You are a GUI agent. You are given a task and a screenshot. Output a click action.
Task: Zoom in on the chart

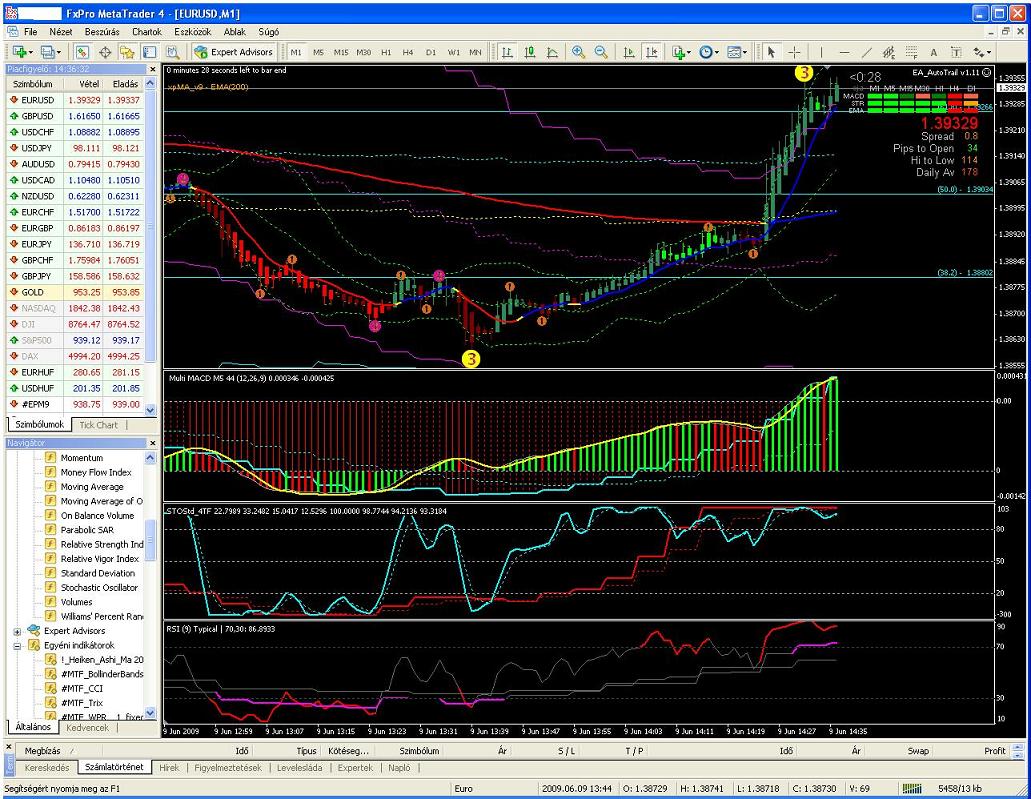(x=578, y=52)
